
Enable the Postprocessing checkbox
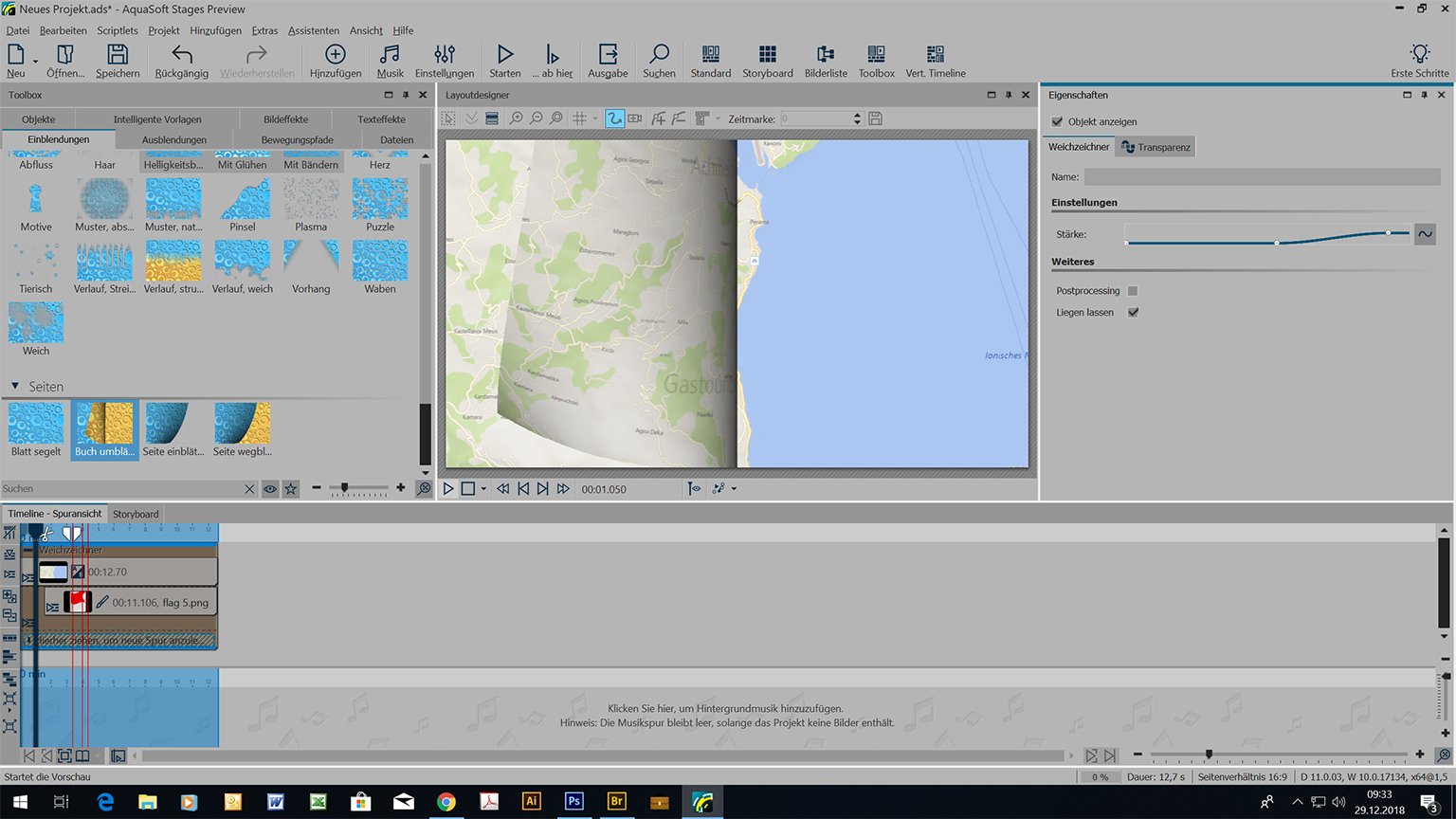pyautogui.click(x=1133, y=291)
